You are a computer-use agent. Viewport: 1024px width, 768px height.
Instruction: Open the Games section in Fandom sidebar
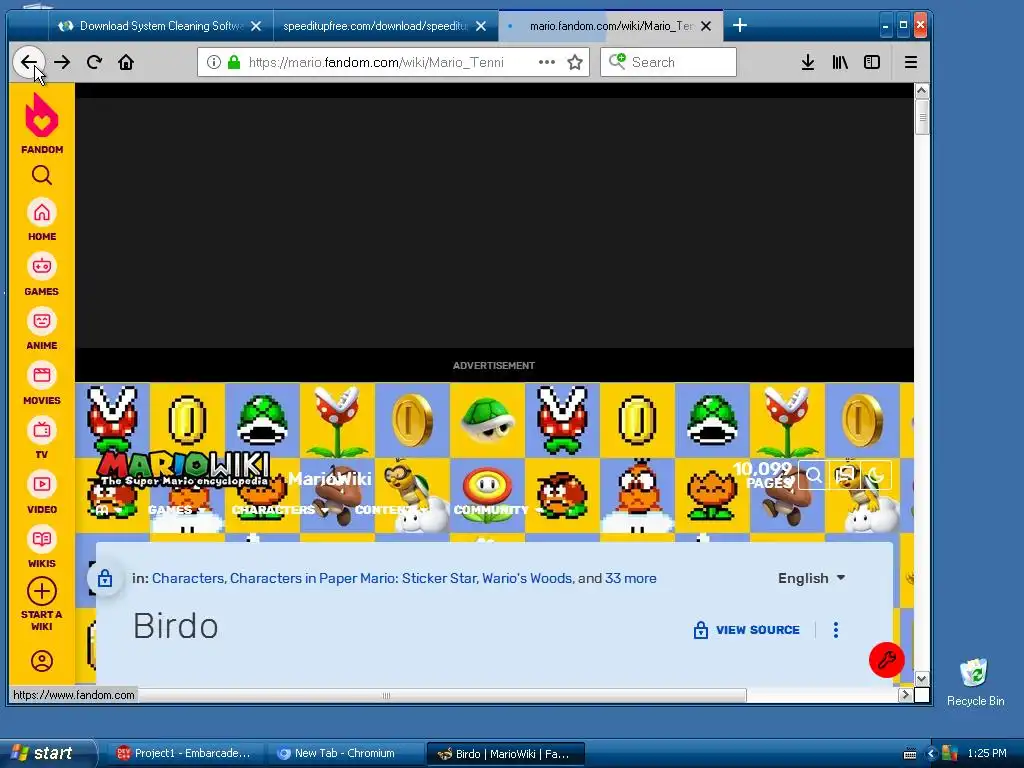coord(42,274)
